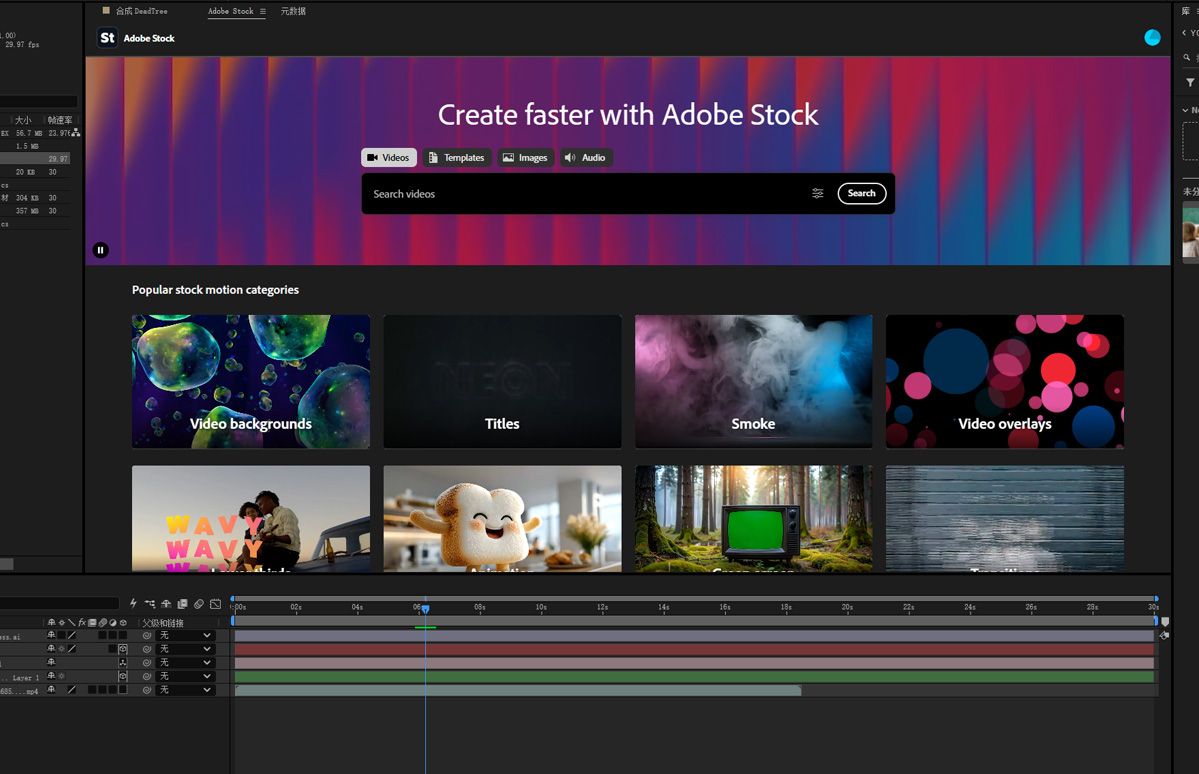
Task: Toggle 3D layer switch for Layer 1
Action: pos(123,676)
